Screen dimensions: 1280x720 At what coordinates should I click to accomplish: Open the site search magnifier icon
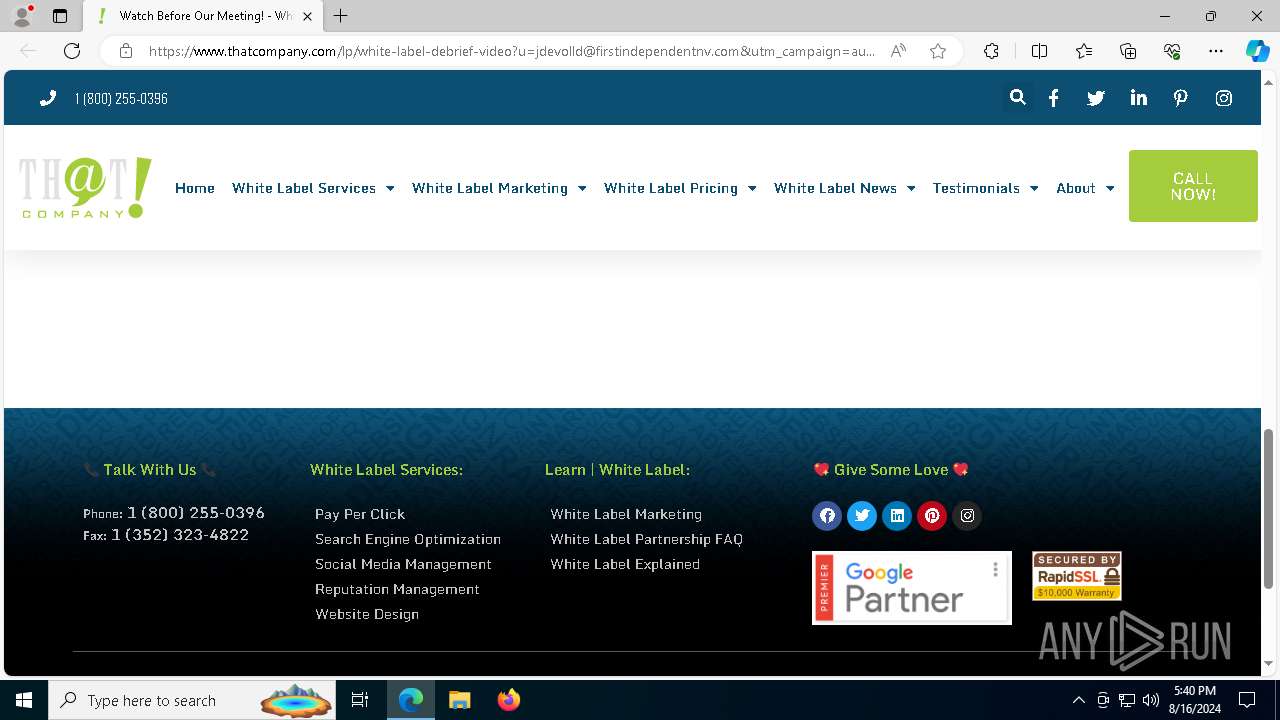point(1017,98)
